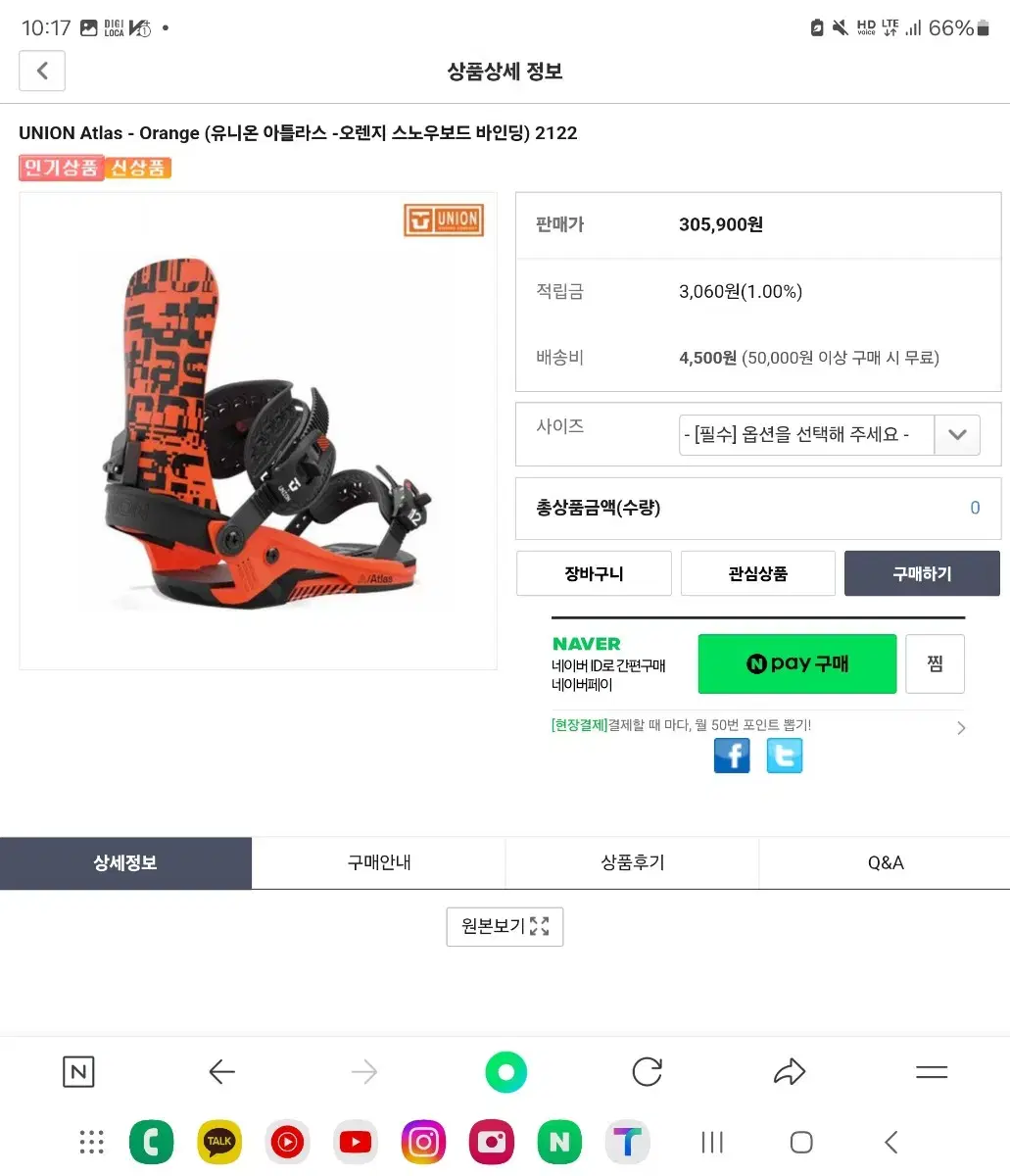Open size dropdown chevron arrow
The height and width of the screenshot is (1176, 1010).
coord(957,434)
